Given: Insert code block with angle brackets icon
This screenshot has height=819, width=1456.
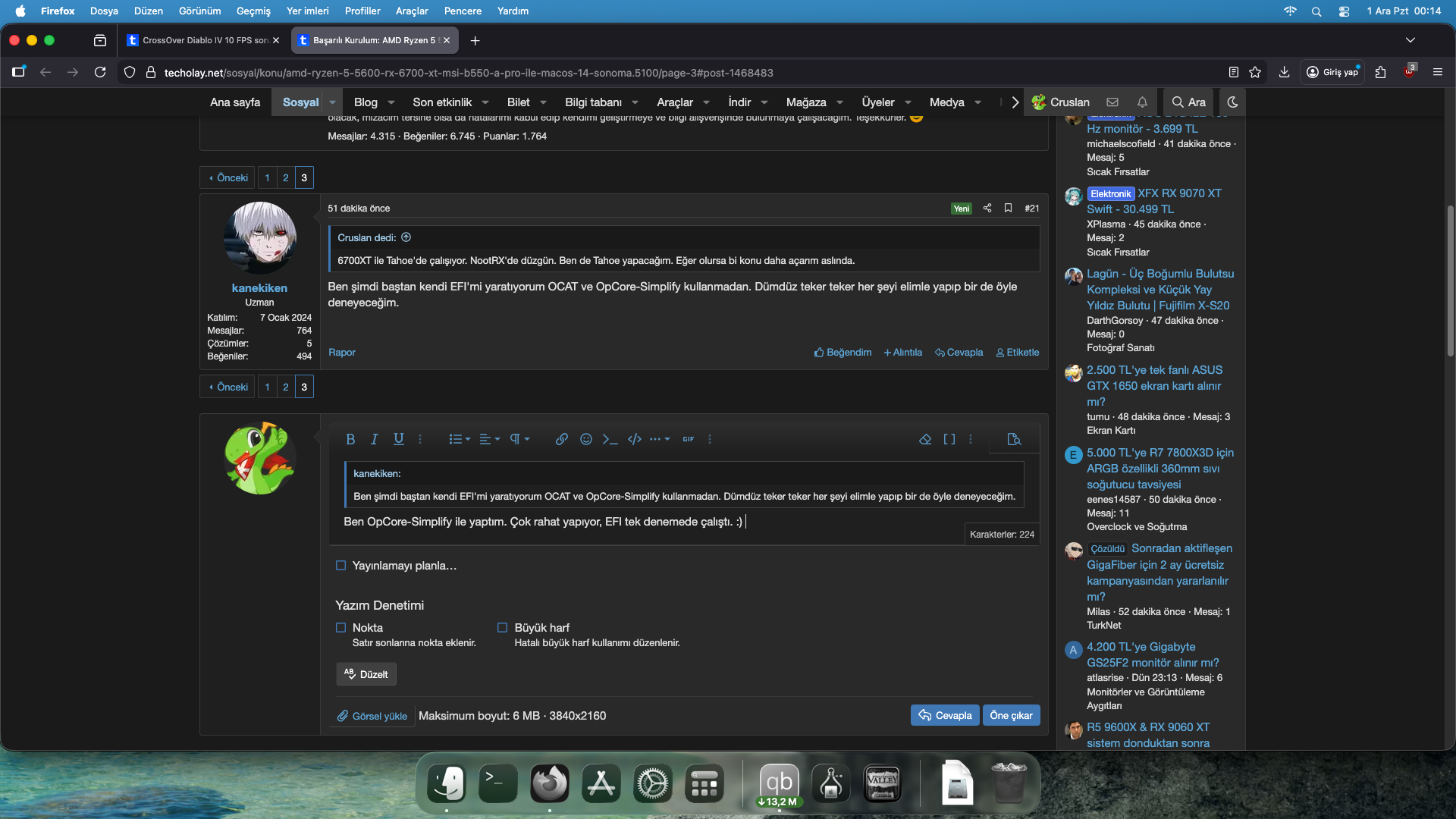Looking at the screenshot, I should pyautogui.click(x=635, y=439).
